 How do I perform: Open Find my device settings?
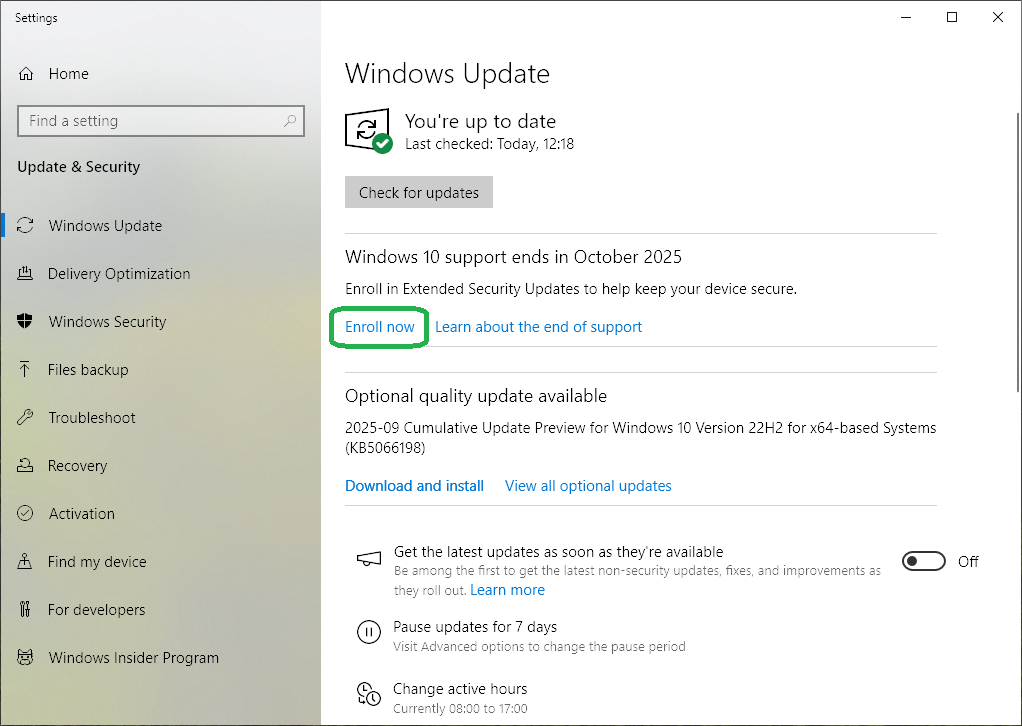click(x=97, y=562)
